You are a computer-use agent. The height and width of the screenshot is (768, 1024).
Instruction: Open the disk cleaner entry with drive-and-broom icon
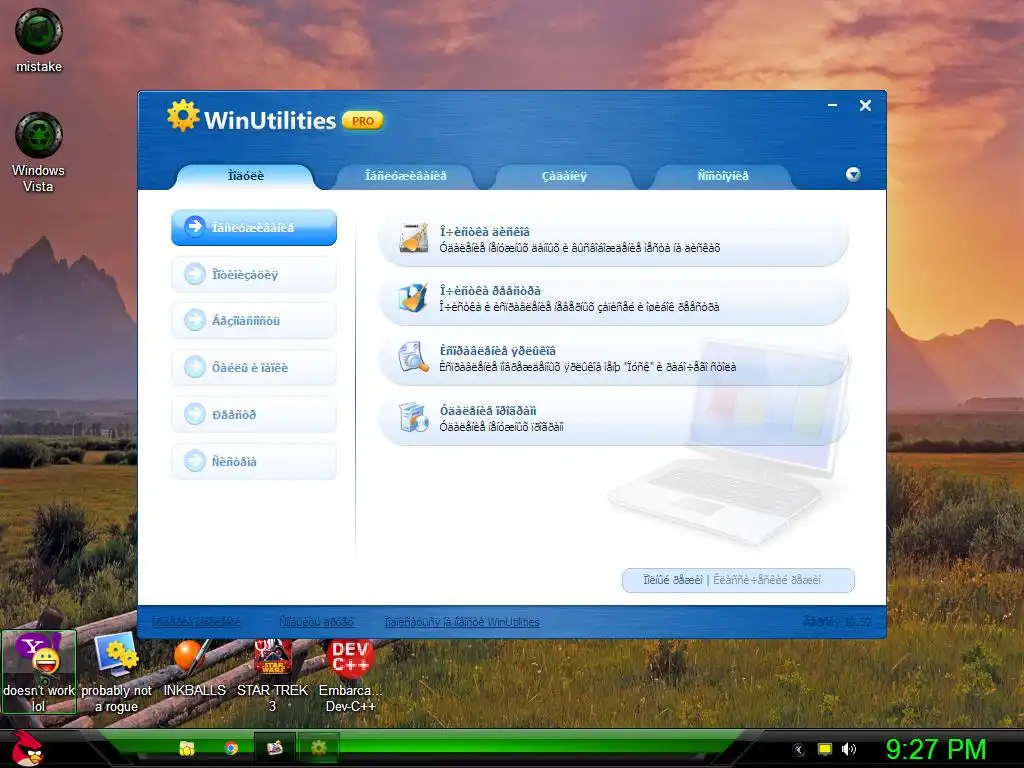613,240
